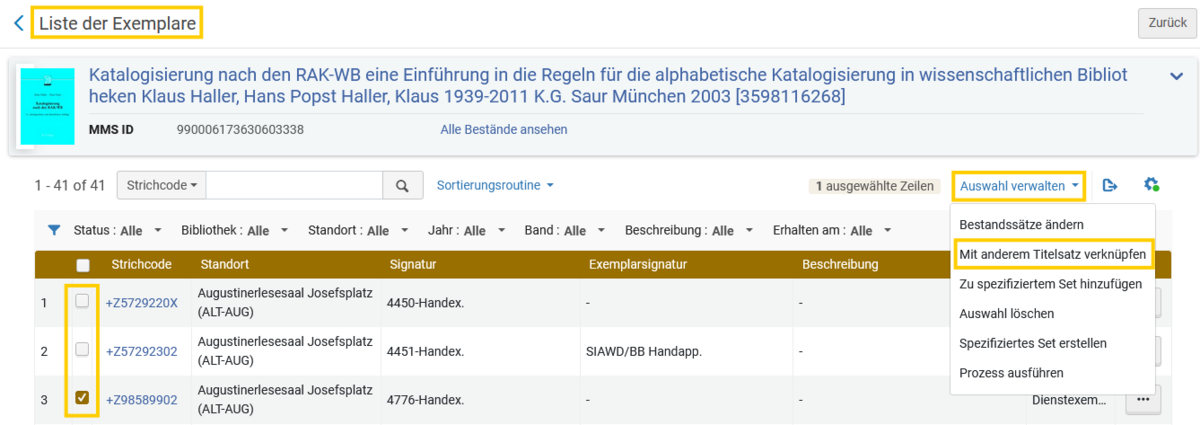Open barcode link +Z57292302
This screenshot has height=425, width=1200.
pos(142,351)
